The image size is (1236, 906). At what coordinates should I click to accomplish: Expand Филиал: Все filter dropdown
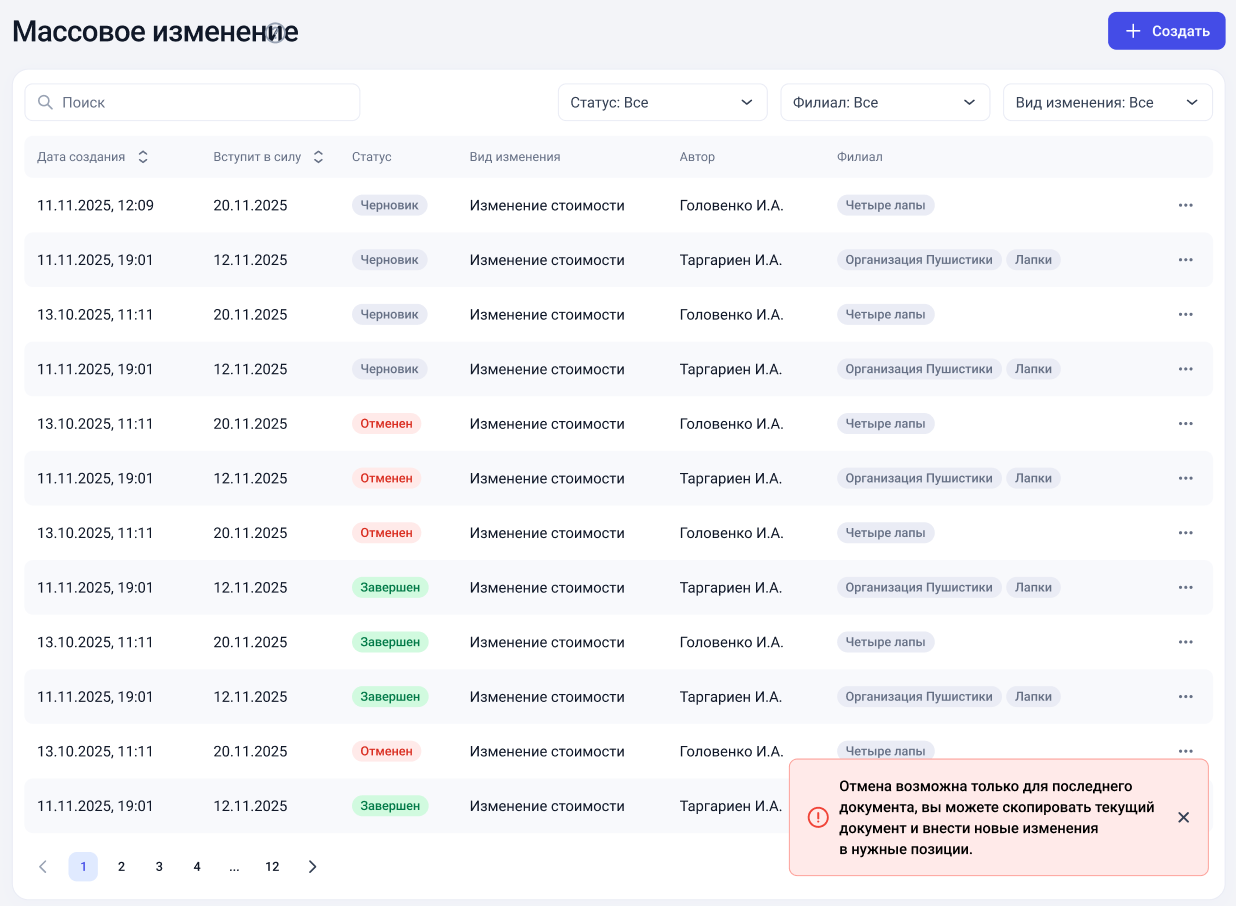[x=885, y=102]
